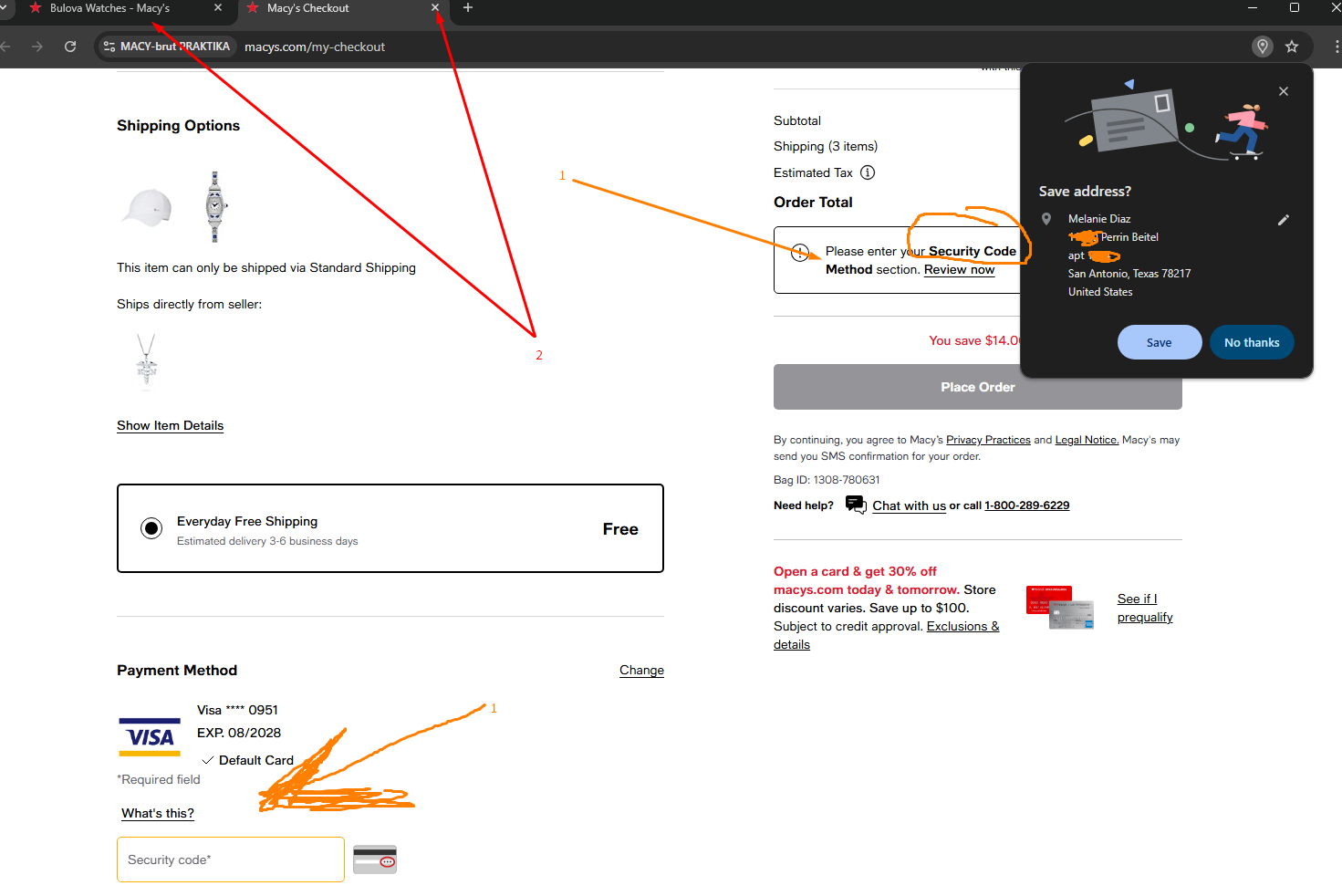Select Everyday Free Shipping radio button
Image resolution: width=1342 pixels, height=896 pixels.
tap(151, 528)
